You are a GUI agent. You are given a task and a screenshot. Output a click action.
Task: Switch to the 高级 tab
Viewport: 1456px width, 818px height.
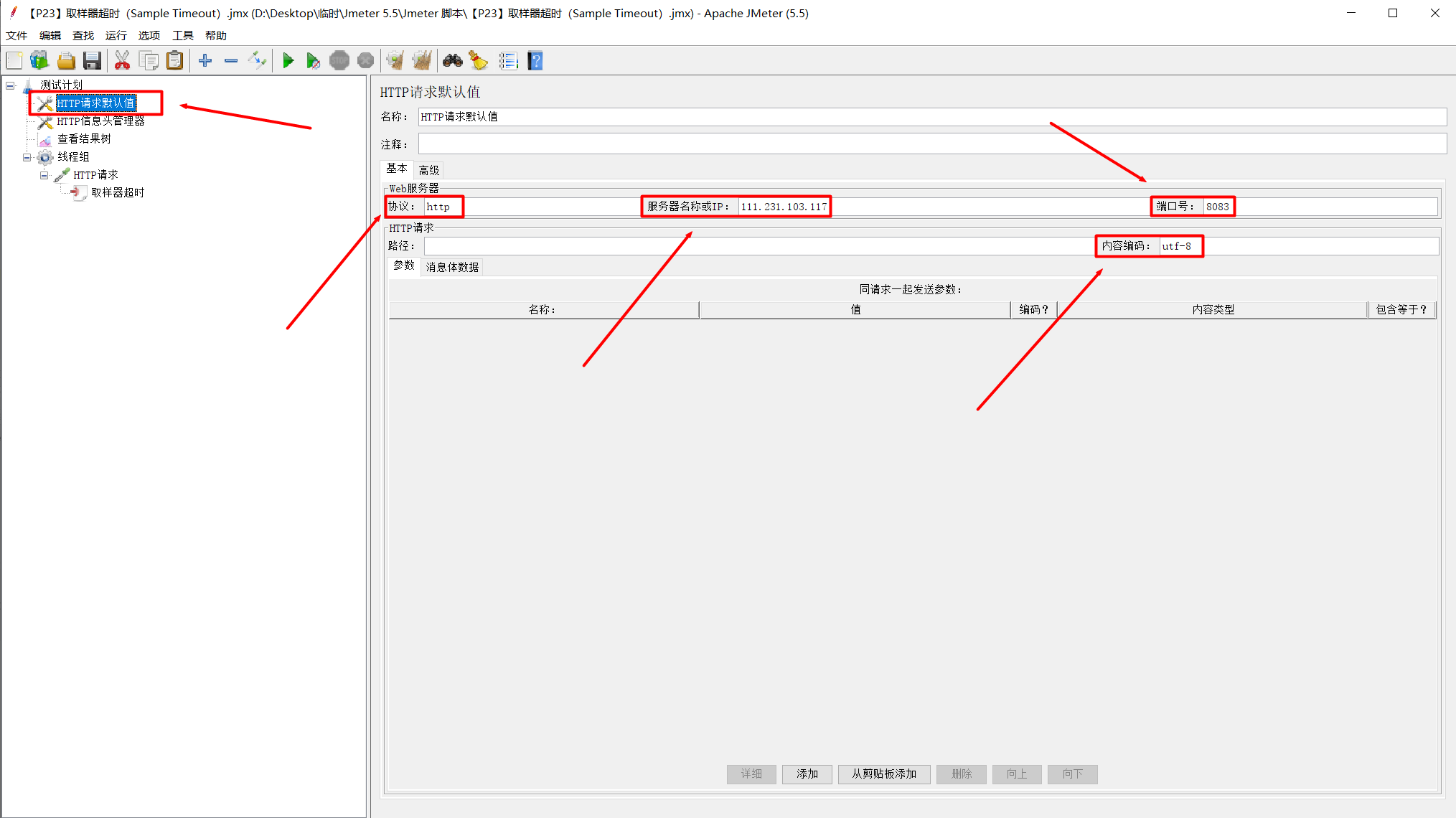coord(429,170)
